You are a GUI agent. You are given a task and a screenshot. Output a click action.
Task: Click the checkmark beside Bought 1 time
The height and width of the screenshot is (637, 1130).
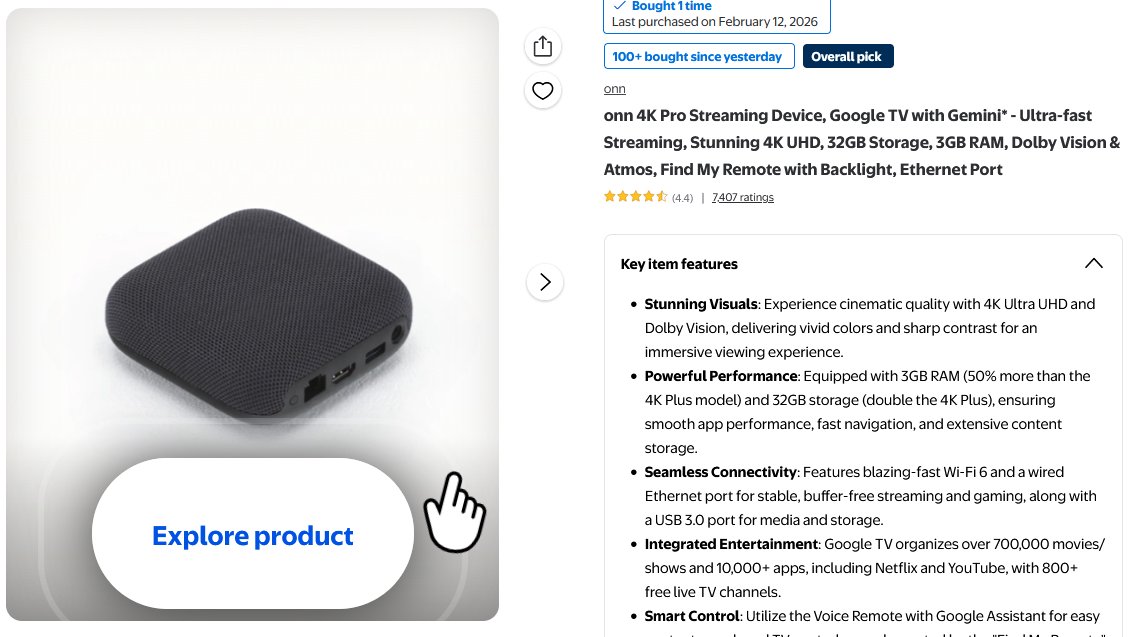pos(620,6)
